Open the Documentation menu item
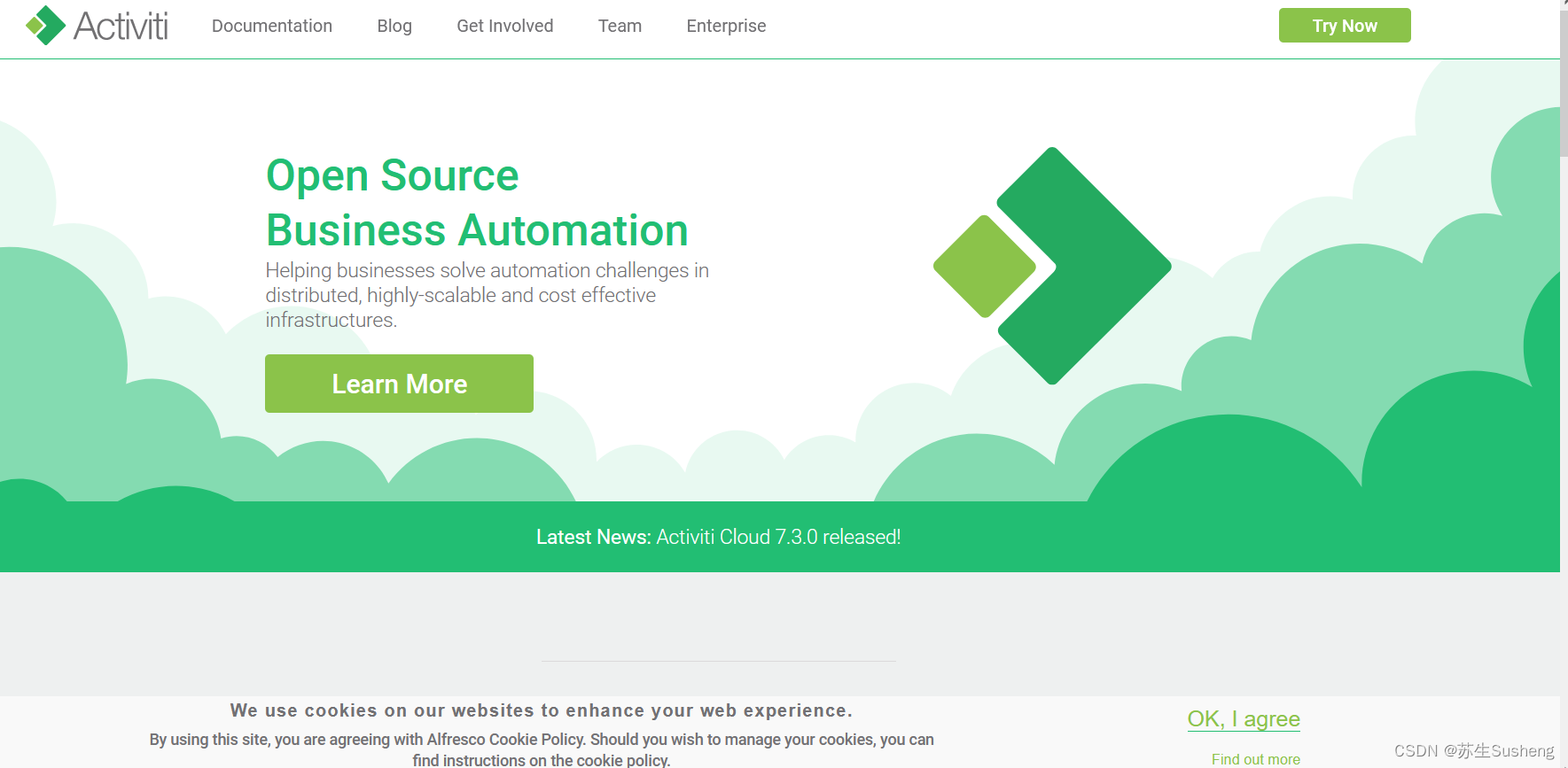Screen dimensions: 1568x768 [x=272, y=26]
